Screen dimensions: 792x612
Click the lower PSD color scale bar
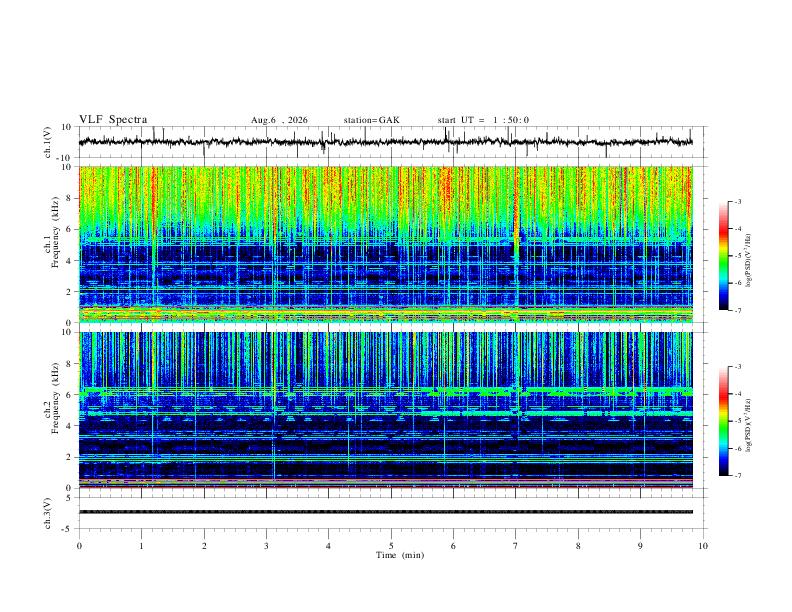[723, 421]
